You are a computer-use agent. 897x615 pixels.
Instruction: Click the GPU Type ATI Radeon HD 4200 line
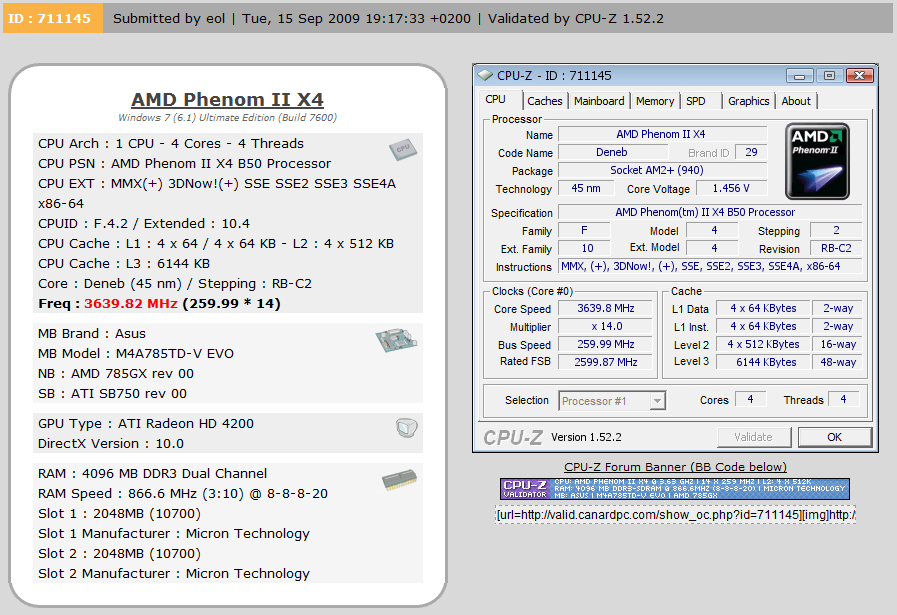[x=146, y=424]
